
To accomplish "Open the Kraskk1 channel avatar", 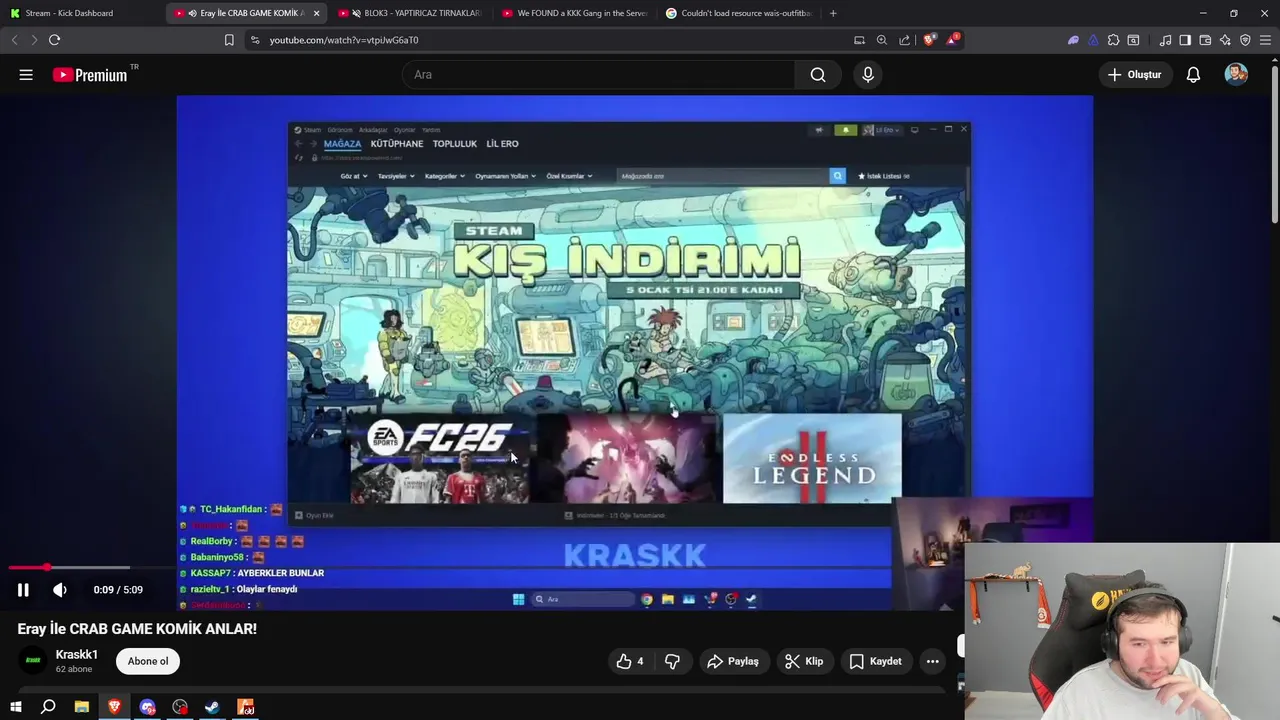I will pyautogui.click(x=33, y=660).
